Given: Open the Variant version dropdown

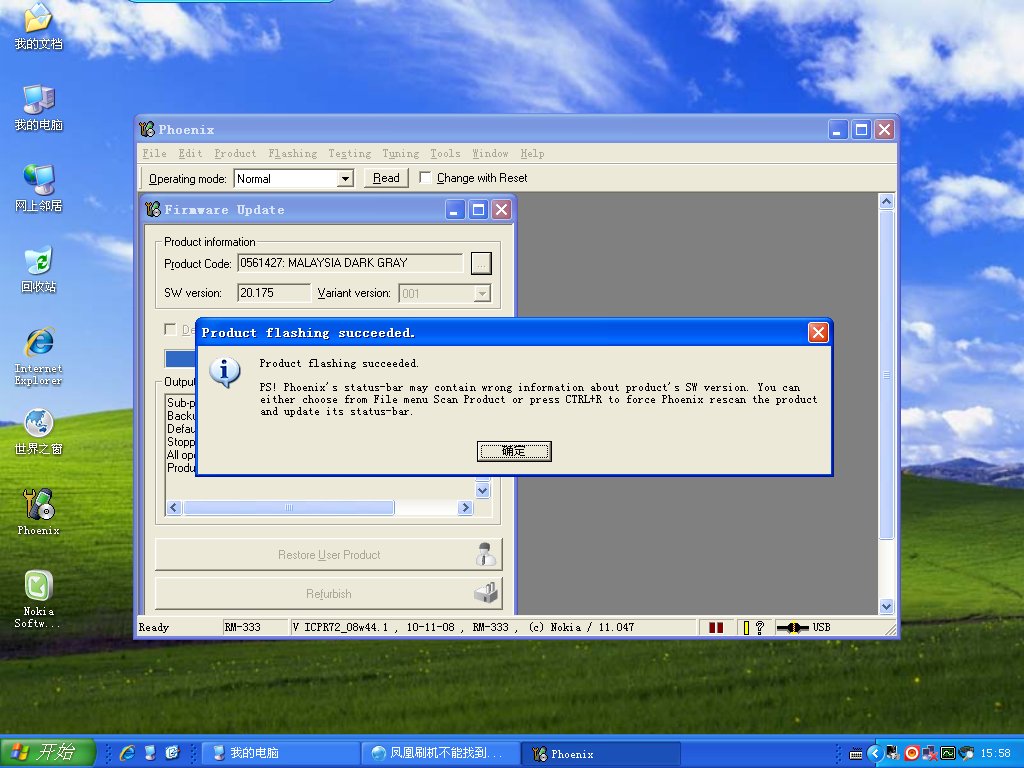Looking at the screenshot, I should point(482,293).
